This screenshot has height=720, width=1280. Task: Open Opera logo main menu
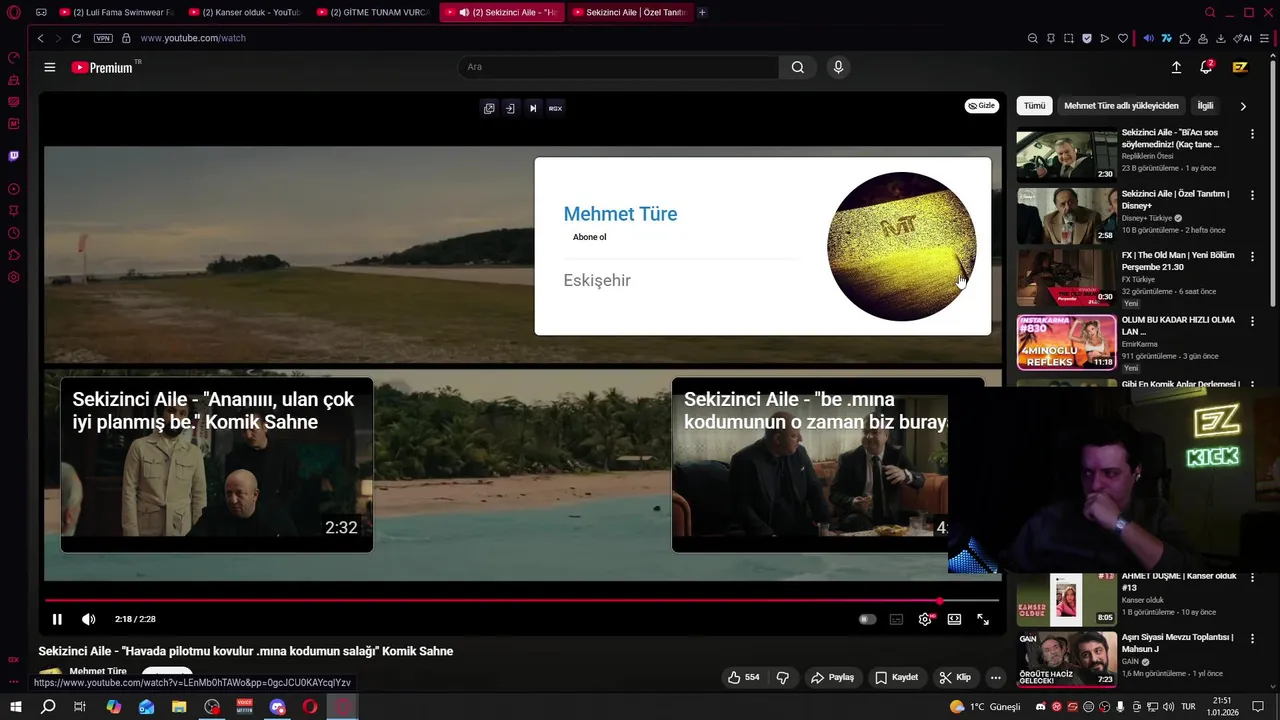coord(14,13)
